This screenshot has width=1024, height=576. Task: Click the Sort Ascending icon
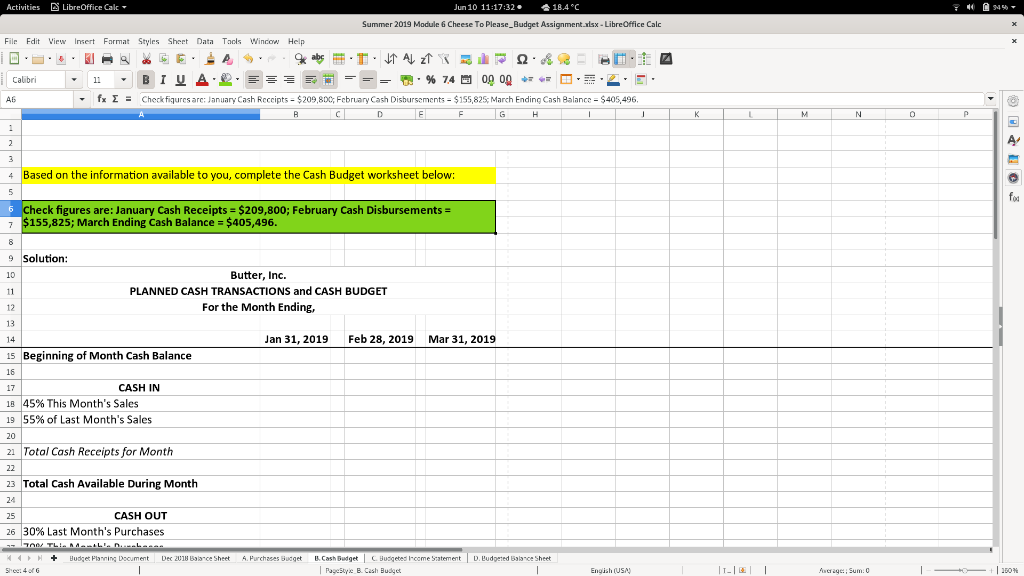(410, 59)
